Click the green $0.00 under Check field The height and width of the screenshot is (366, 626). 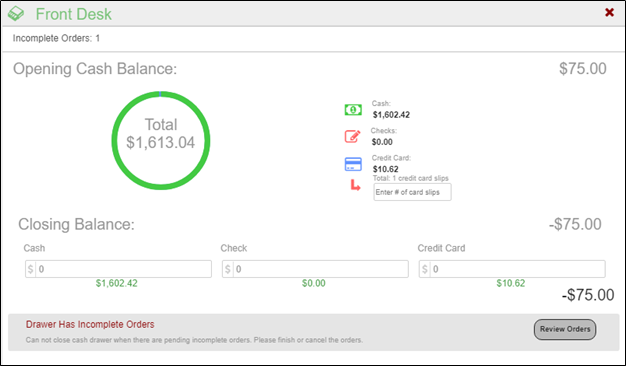pyautogui.click(x=313, y=283)
